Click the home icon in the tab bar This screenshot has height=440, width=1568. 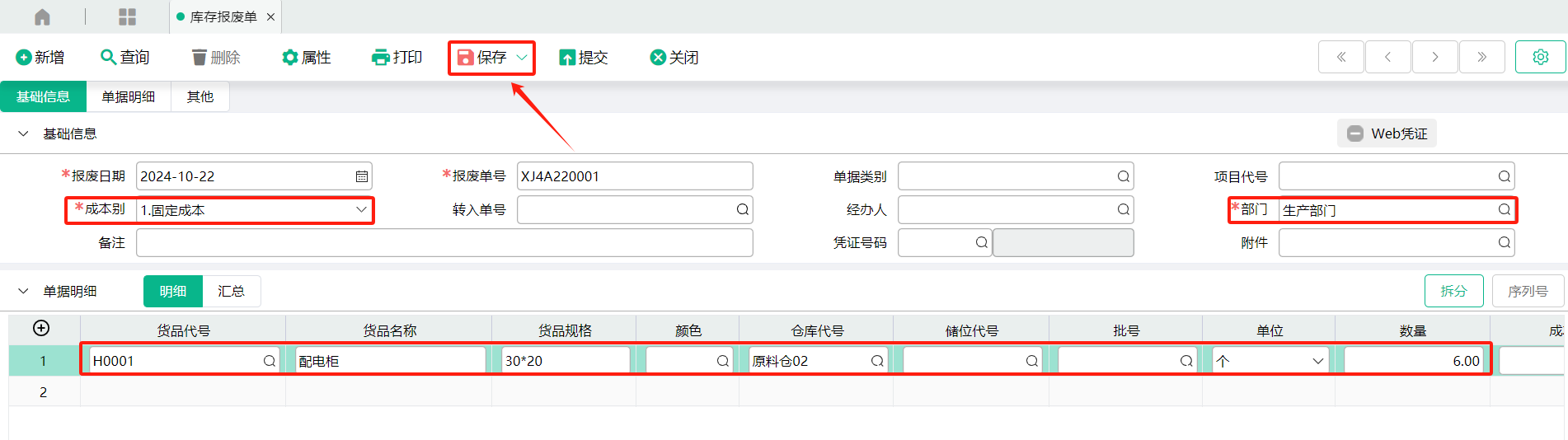[x=42, y=16]
